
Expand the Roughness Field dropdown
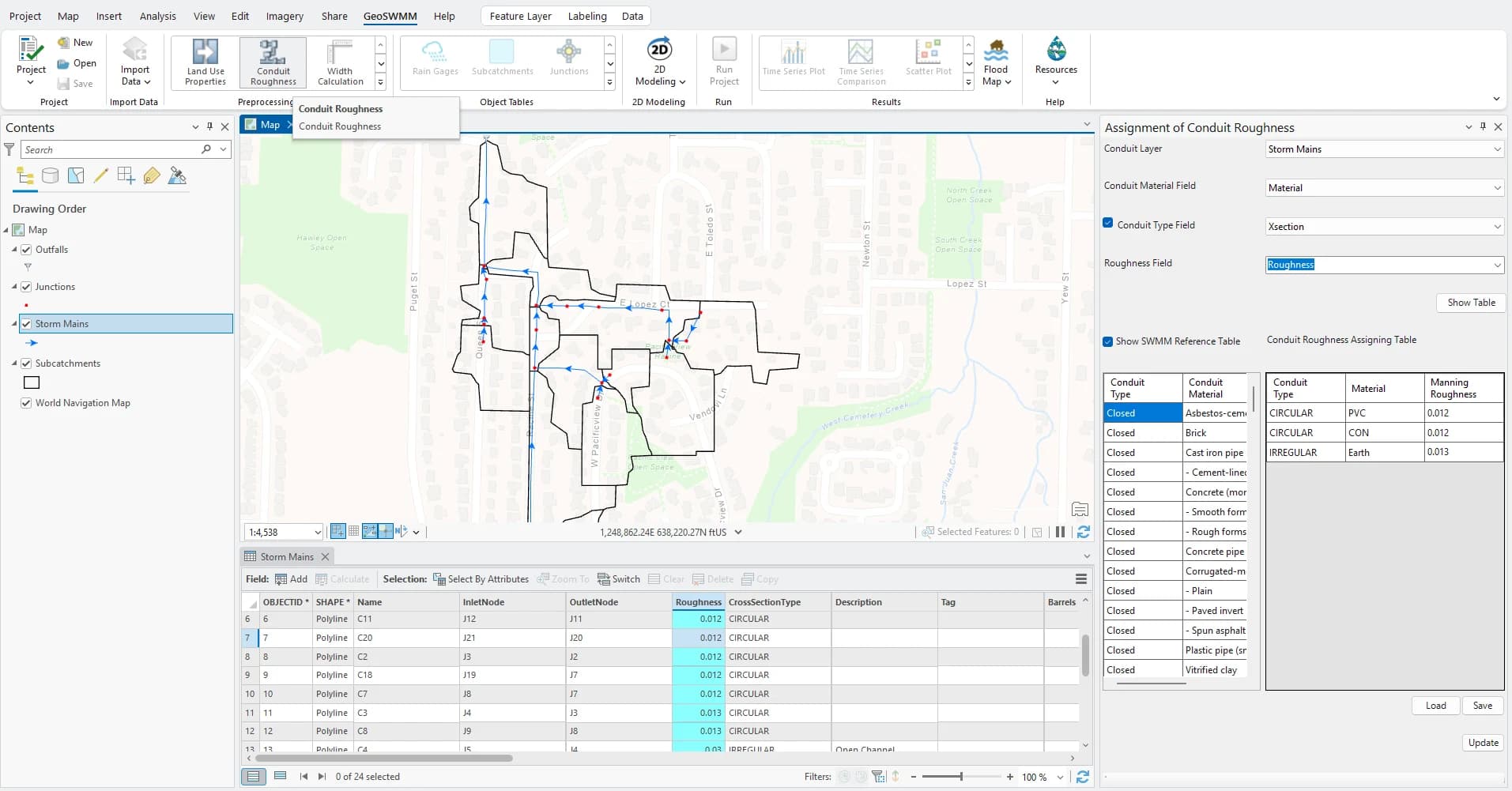point(1497,266)
